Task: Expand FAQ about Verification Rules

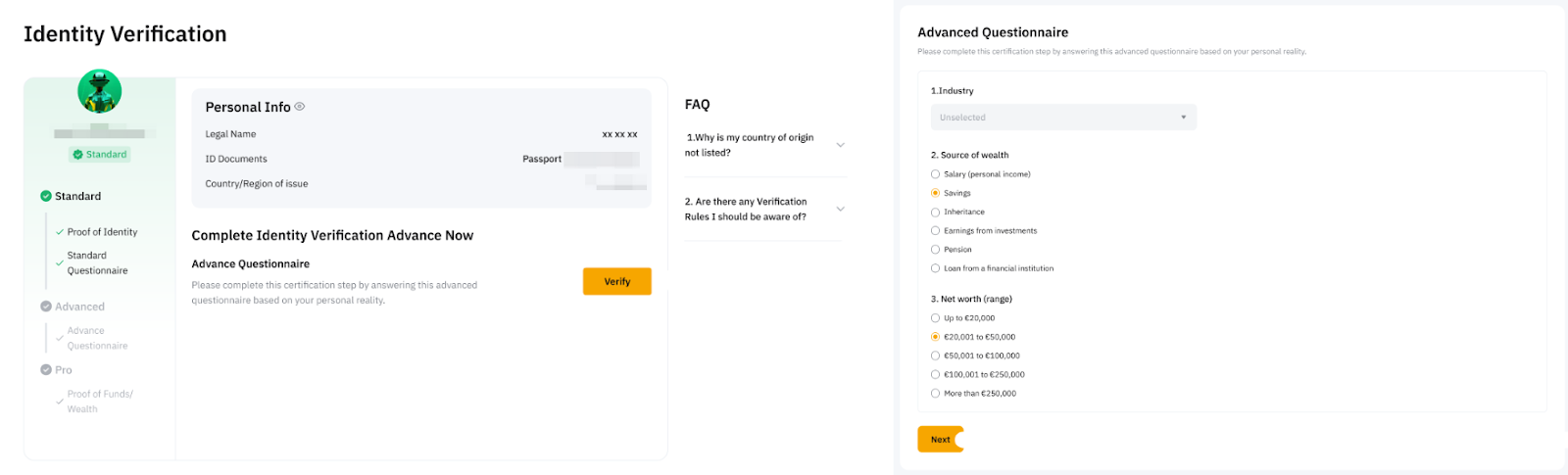Action: coord(840,209)
